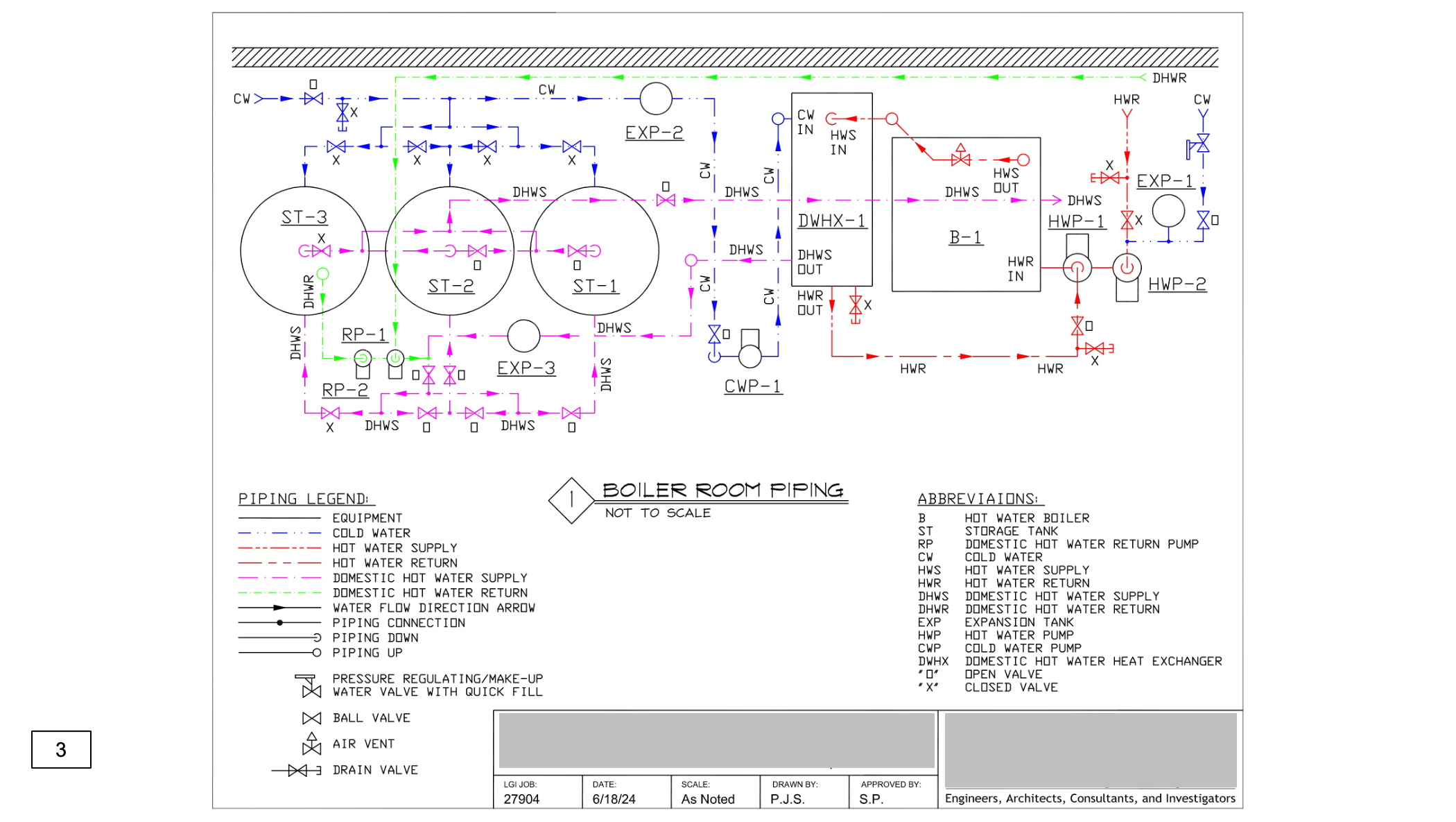Image resolution: width=1456 pixels, height=822 pixels.
Task: Click the Boiler Room Piping title
Action: pyautogui.click(x=722, y=490)
